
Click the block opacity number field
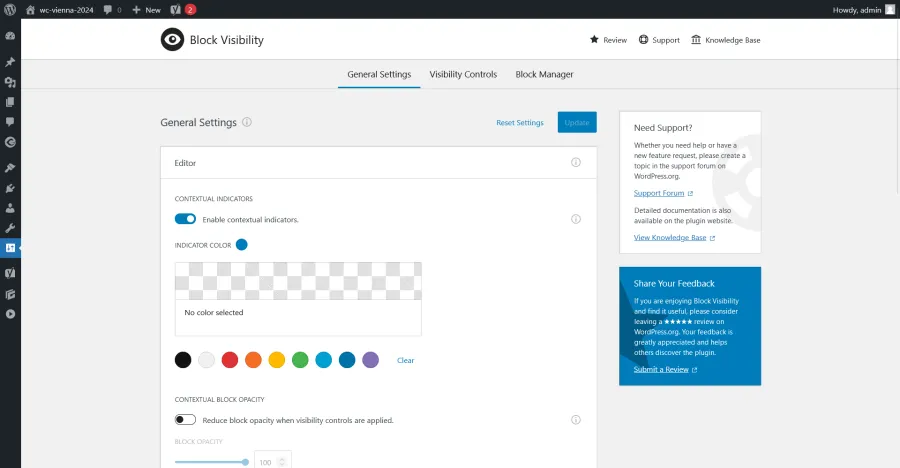pyautogui.click(x=273, y=460)
